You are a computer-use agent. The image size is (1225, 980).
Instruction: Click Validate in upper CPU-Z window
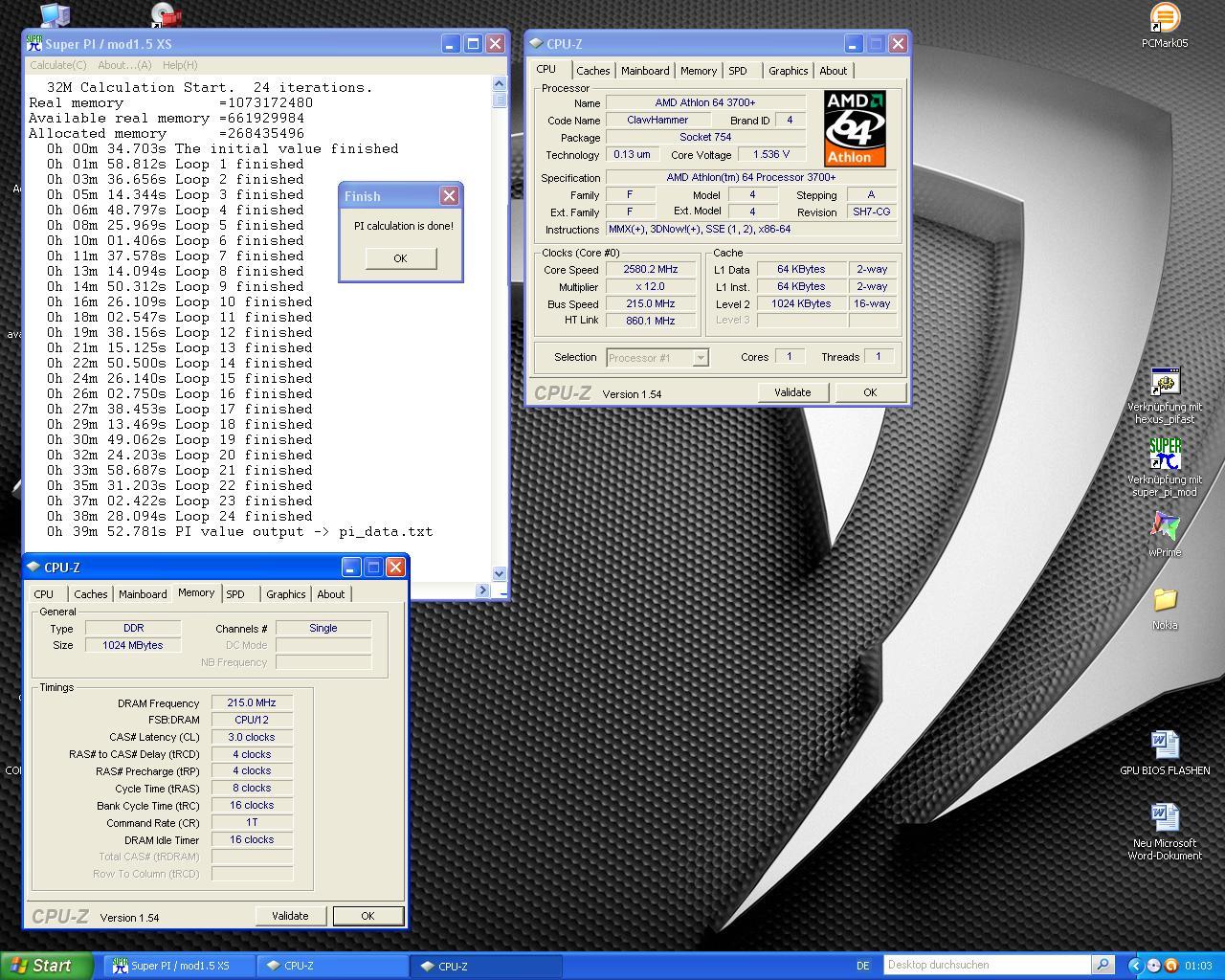coord(792,392)
